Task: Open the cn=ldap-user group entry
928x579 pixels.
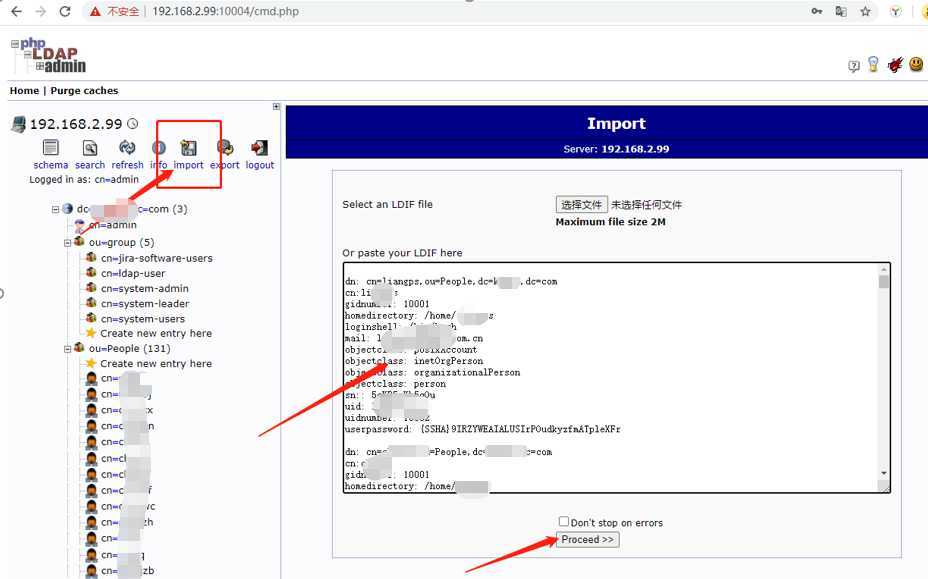Action: tap(133, 274)
